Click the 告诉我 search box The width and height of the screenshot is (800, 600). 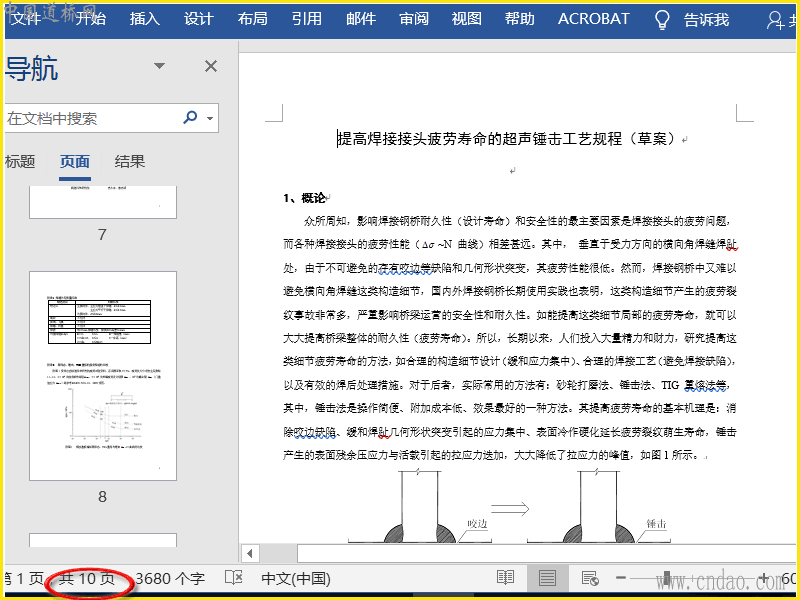(x=707, y=20)
